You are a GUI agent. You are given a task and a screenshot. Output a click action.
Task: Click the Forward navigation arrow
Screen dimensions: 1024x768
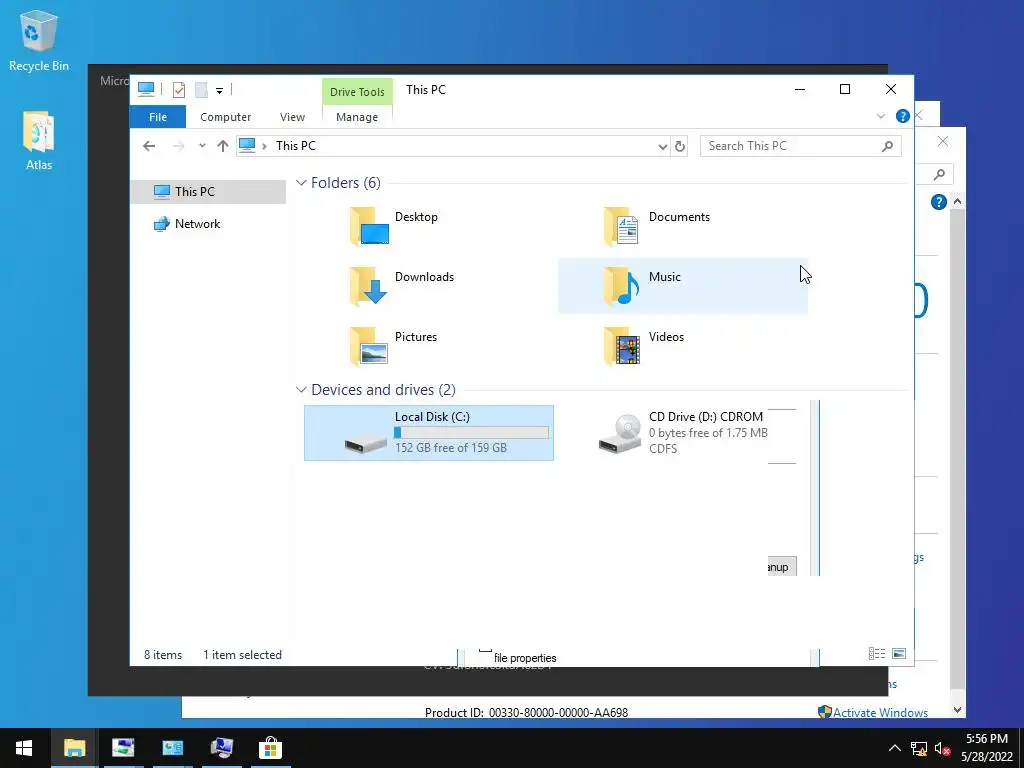[178, 146]
